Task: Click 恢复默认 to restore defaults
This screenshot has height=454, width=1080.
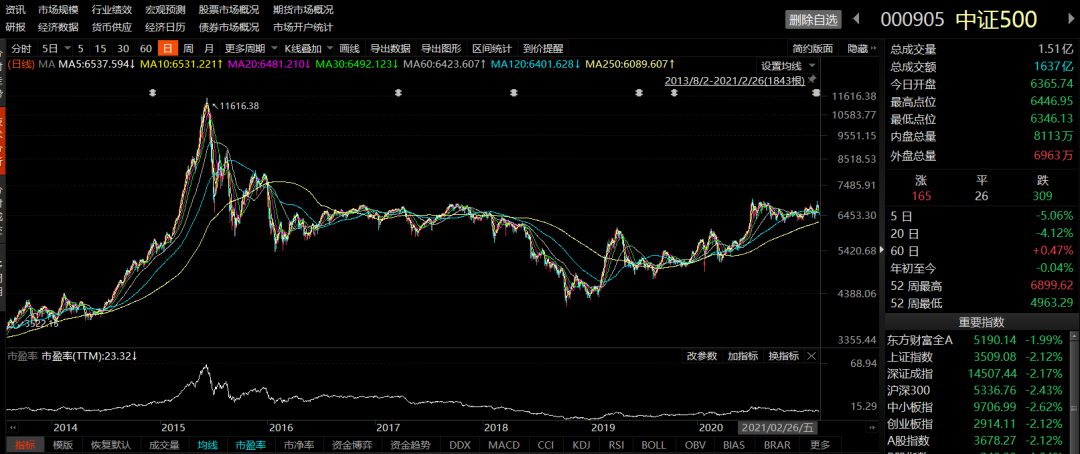Action: pos(111,445)
